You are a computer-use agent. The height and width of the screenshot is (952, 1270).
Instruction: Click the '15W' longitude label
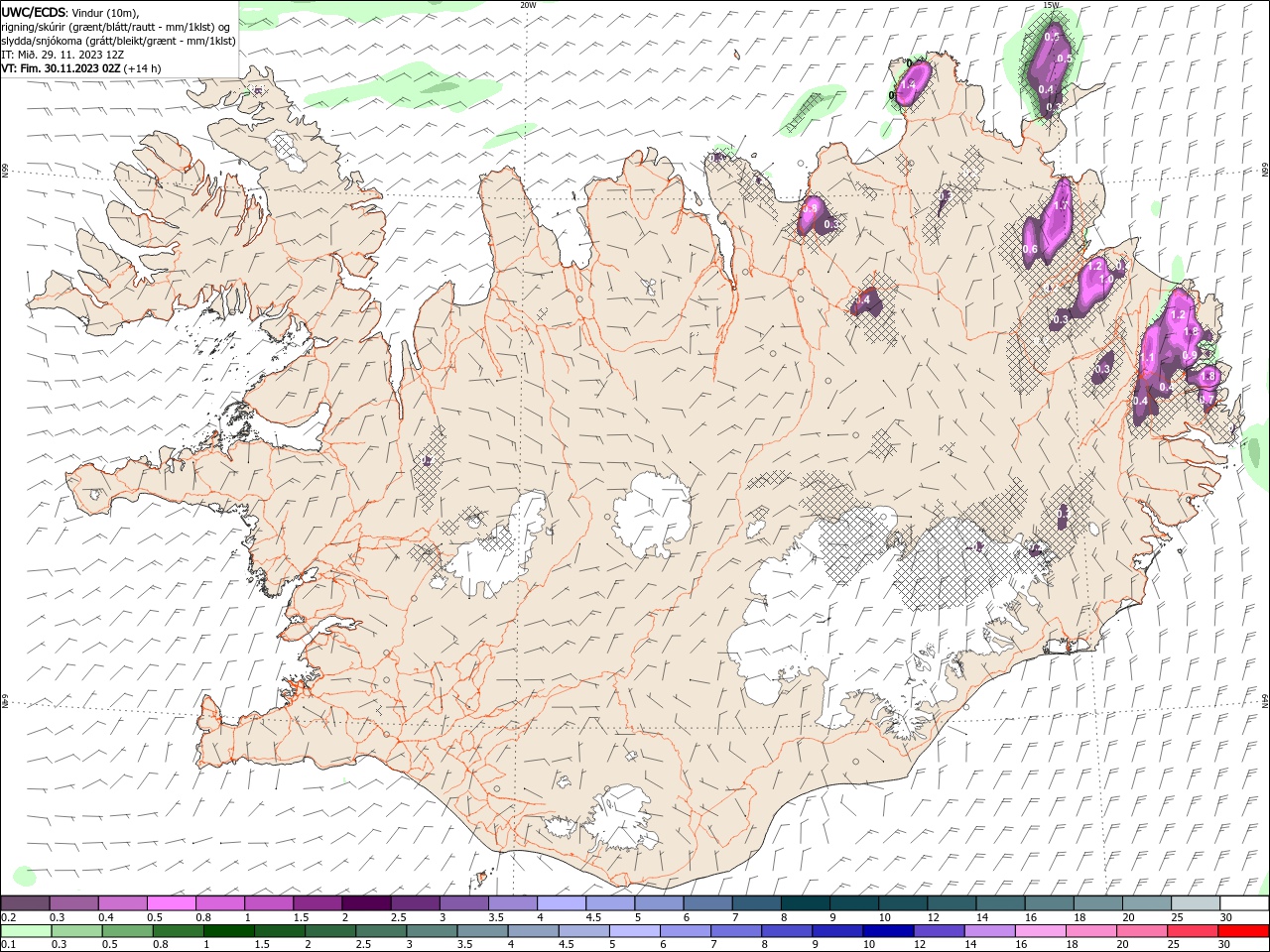point(1052,5)
